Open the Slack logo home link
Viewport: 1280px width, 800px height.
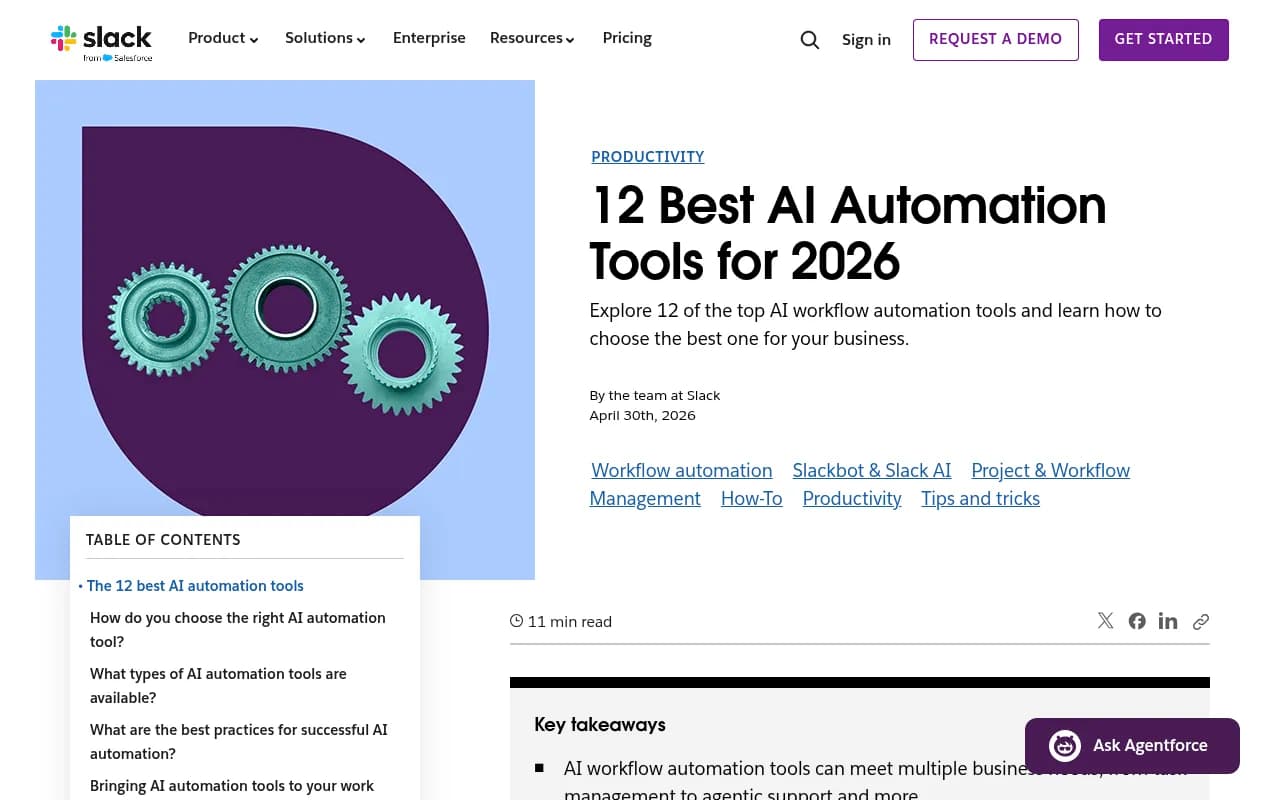pyautogui.click(x=101, y=42)
